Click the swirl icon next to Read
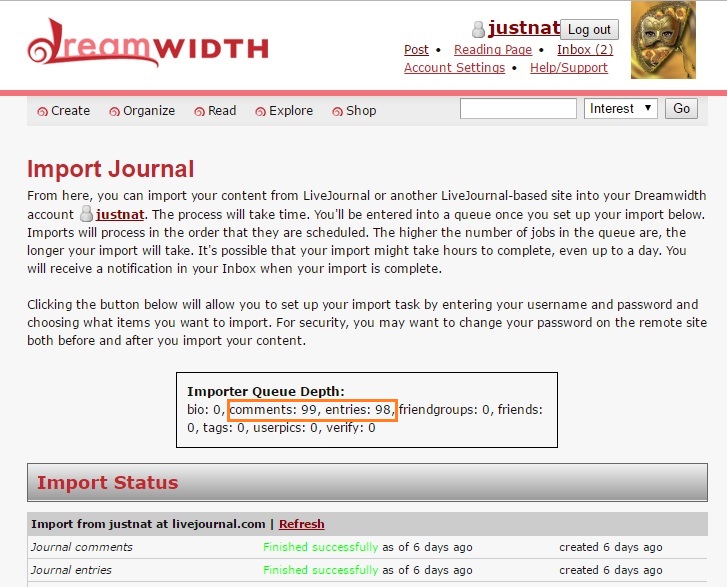 tap(200, 111)
